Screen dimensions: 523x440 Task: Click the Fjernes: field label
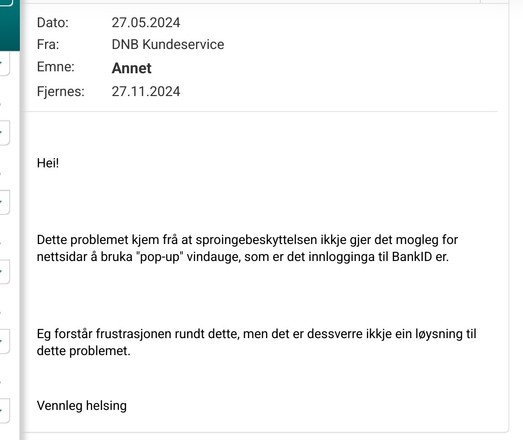pos(61,91)
